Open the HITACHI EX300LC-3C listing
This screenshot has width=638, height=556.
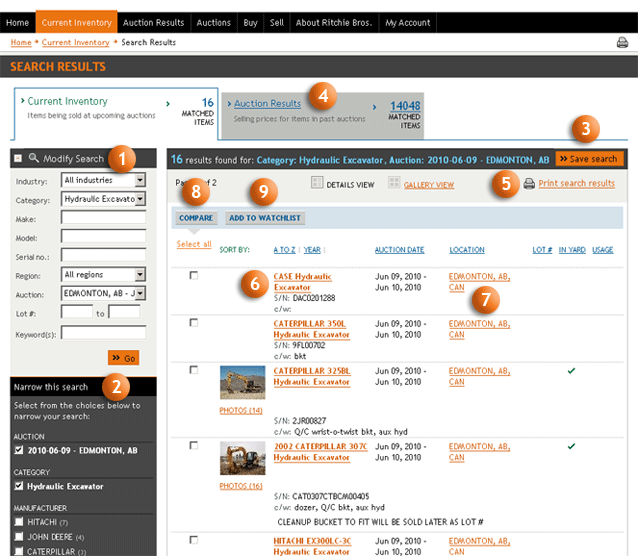[312, 546]
